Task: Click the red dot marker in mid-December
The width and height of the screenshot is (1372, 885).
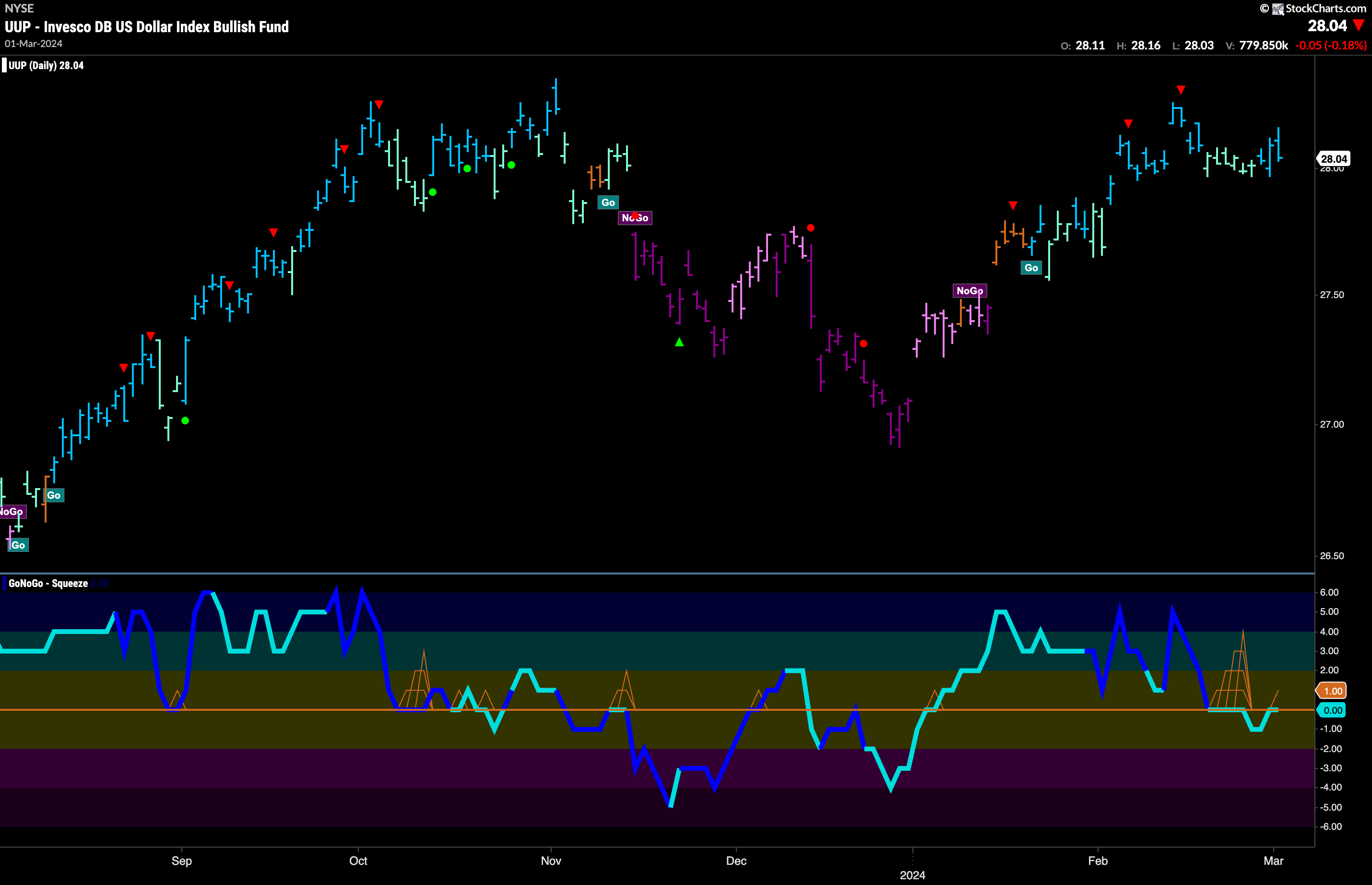Action: point(810,227)
